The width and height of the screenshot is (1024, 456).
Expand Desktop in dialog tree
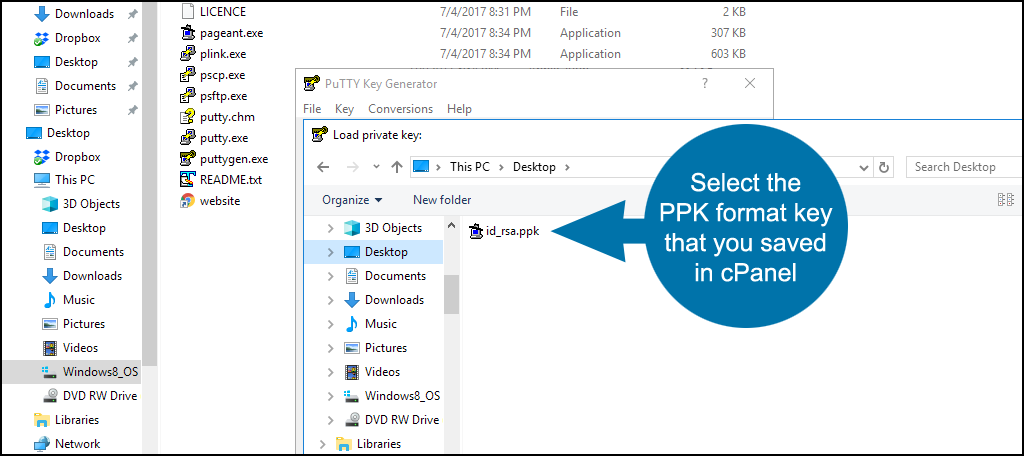pyautogui.click(x=330, y=252)
